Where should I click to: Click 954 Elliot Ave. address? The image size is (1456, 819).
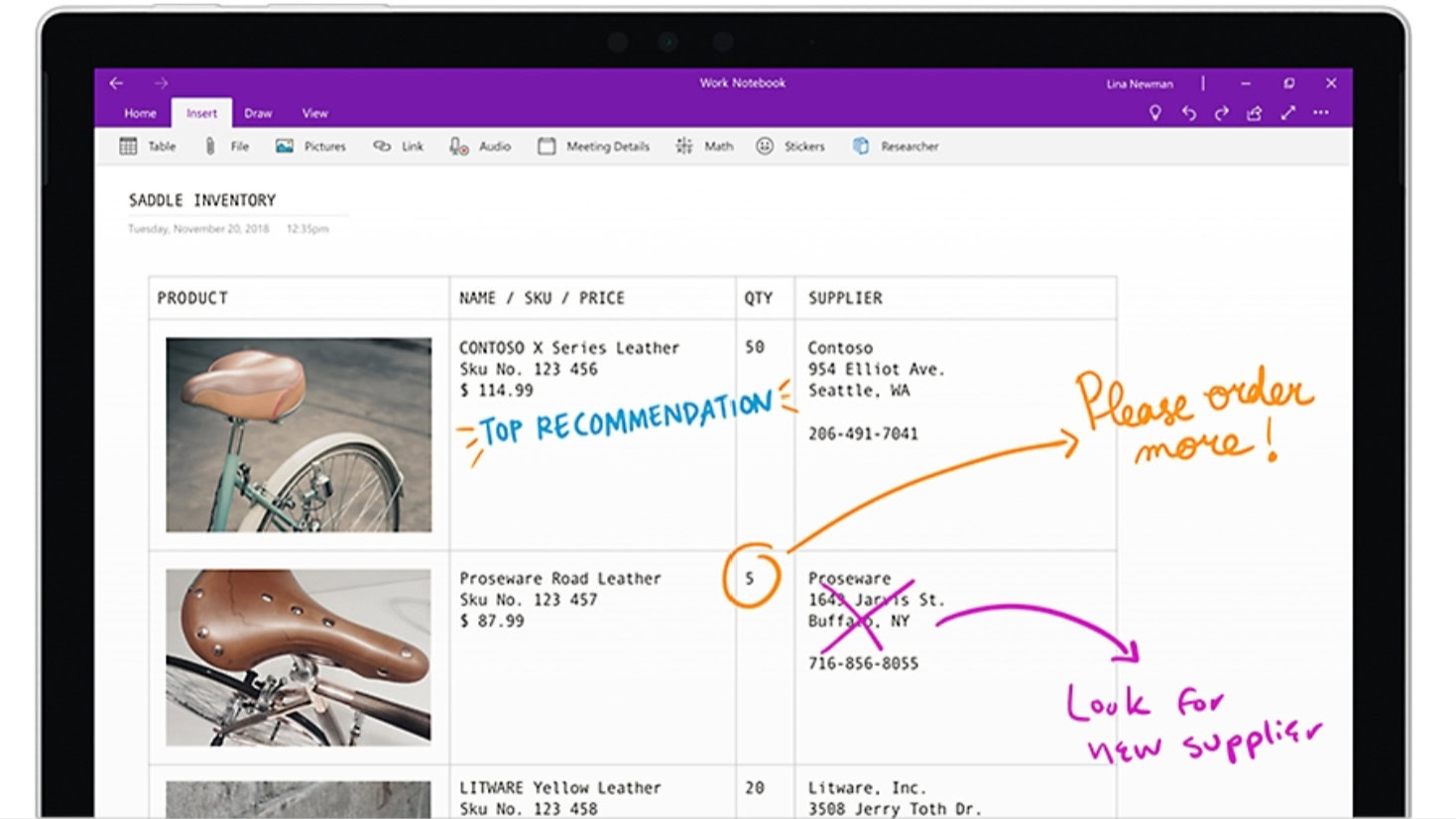point(876,370)
